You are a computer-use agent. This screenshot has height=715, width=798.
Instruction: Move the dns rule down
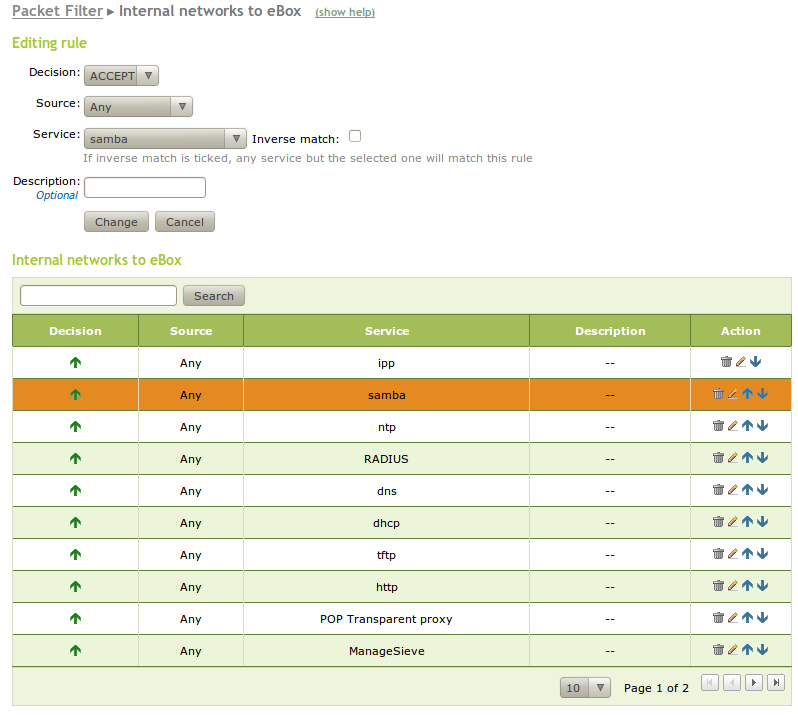tap(762, 490)
